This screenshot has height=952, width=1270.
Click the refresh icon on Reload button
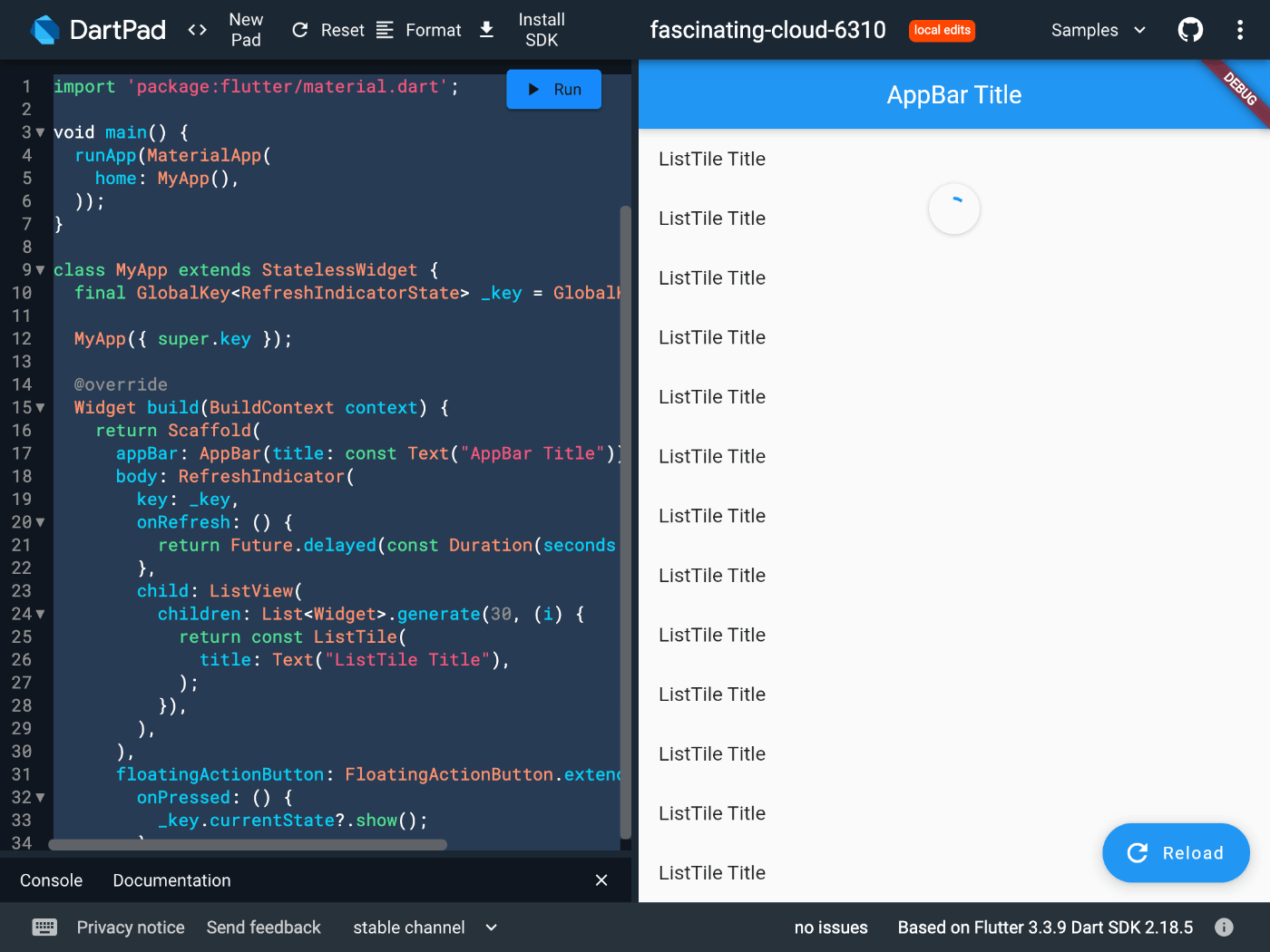(x=1138, y=853)
